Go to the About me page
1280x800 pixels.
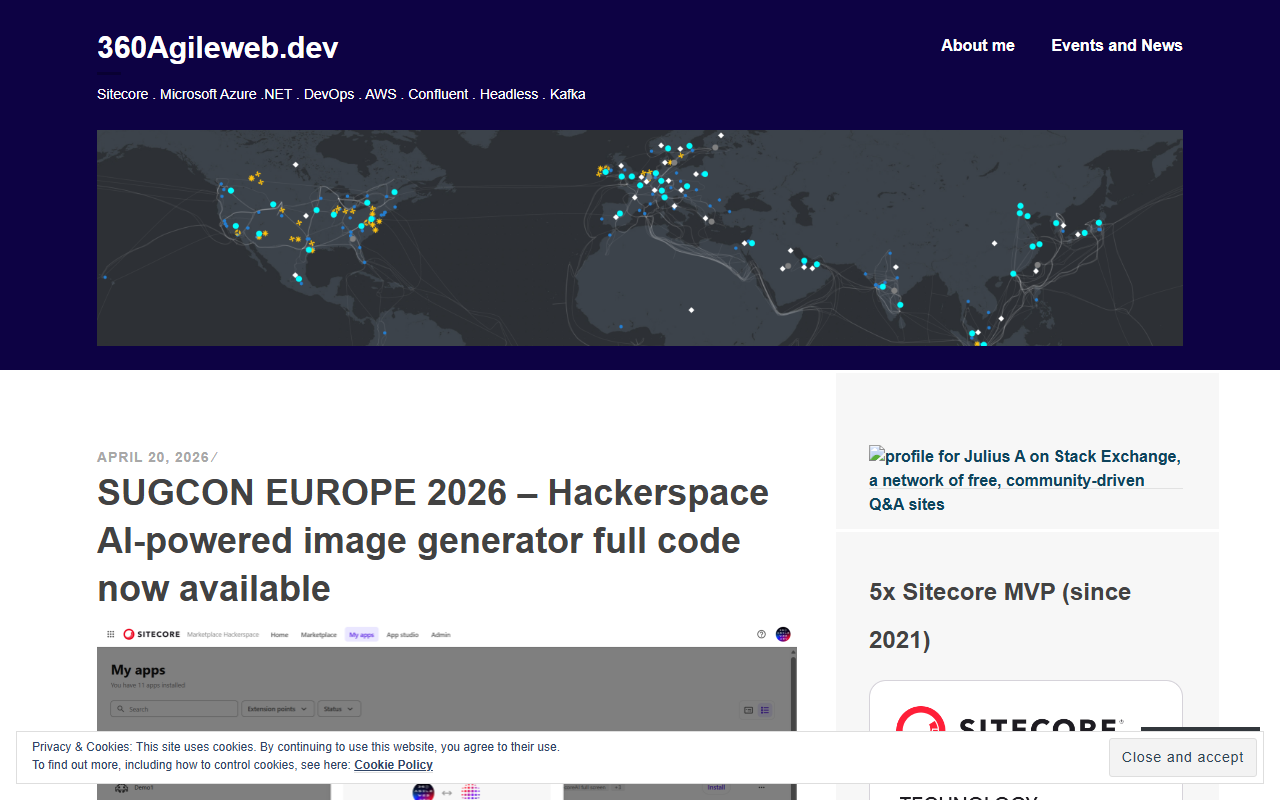978,45
